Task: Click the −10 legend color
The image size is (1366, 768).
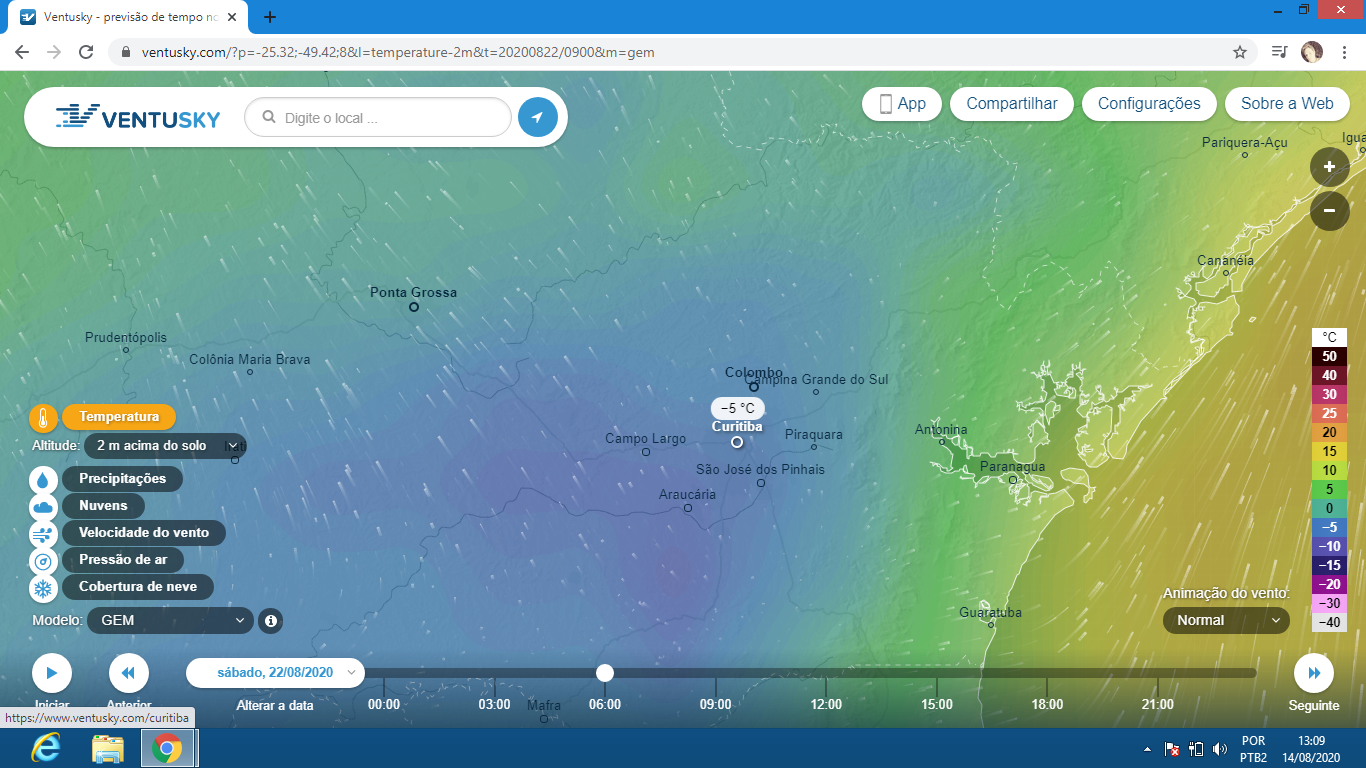Action: click(1329, 546)
